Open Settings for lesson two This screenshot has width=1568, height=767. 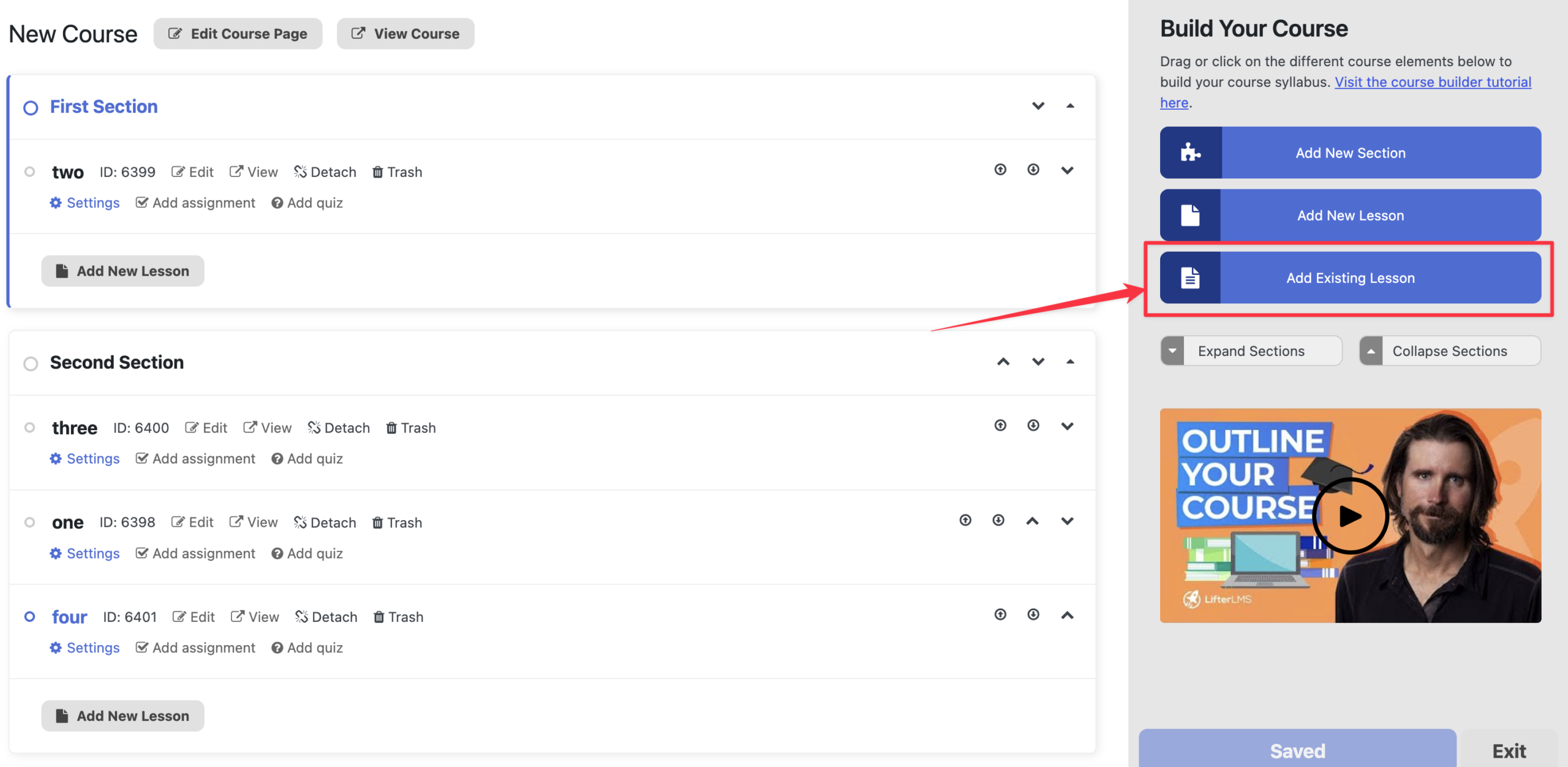[x=85, y=203]
